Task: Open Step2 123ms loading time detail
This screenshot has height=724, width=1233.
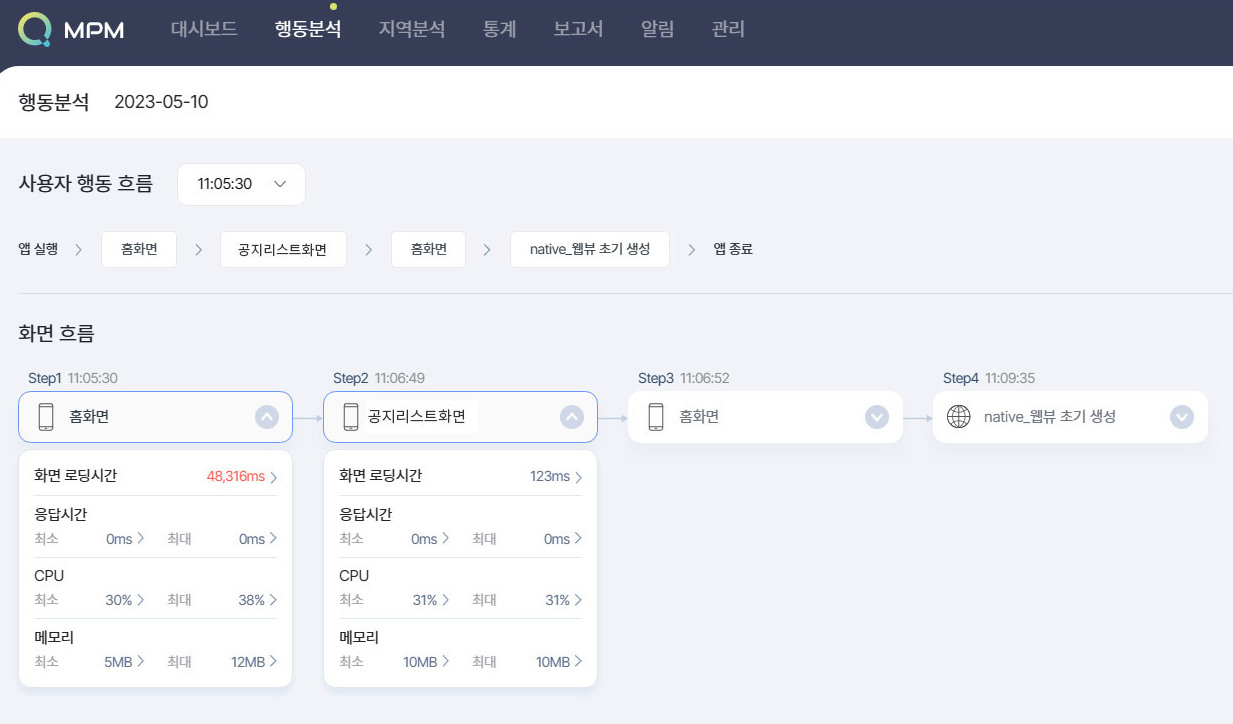Action: (555, 476)
